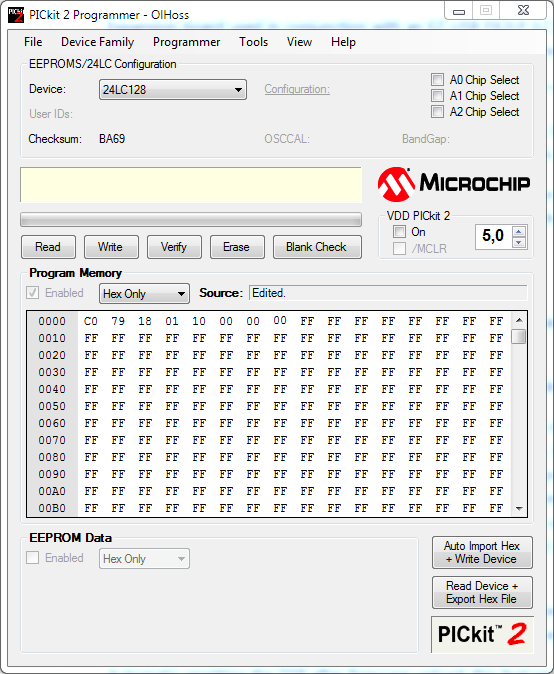Enable A1 Chip Select checkbox

point(438,95)
